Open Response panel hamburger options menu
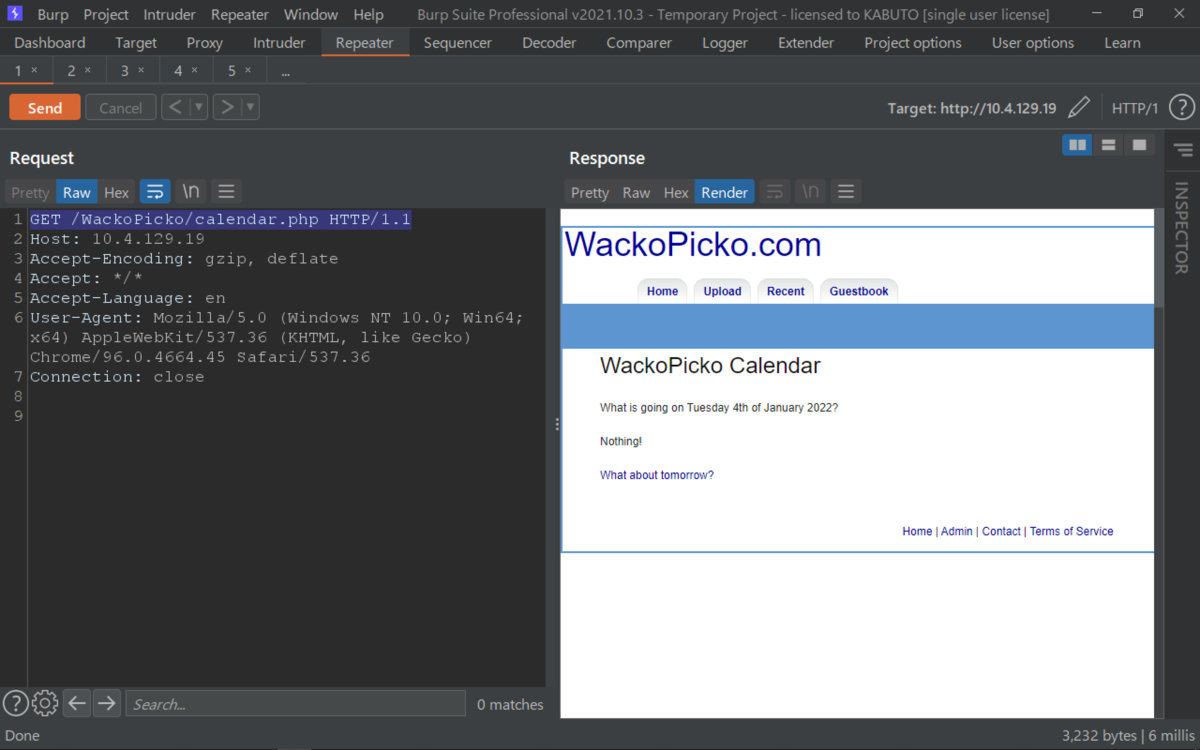 846,192
